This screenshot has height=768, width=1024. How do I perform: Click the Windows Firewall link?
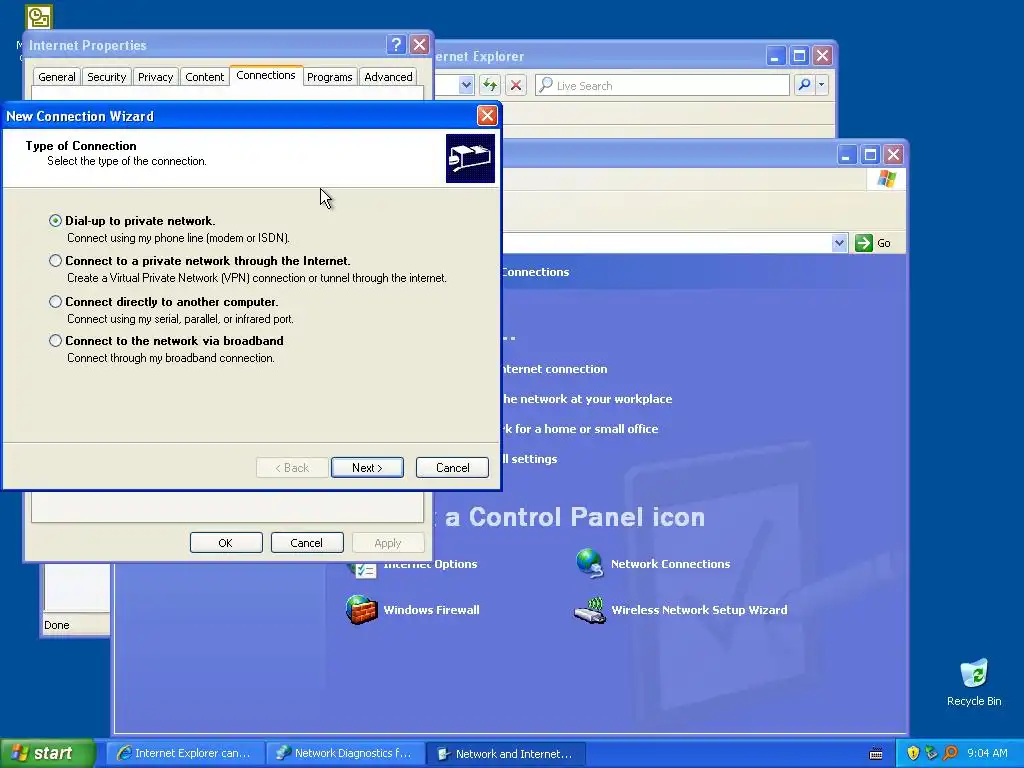point(431,610)
